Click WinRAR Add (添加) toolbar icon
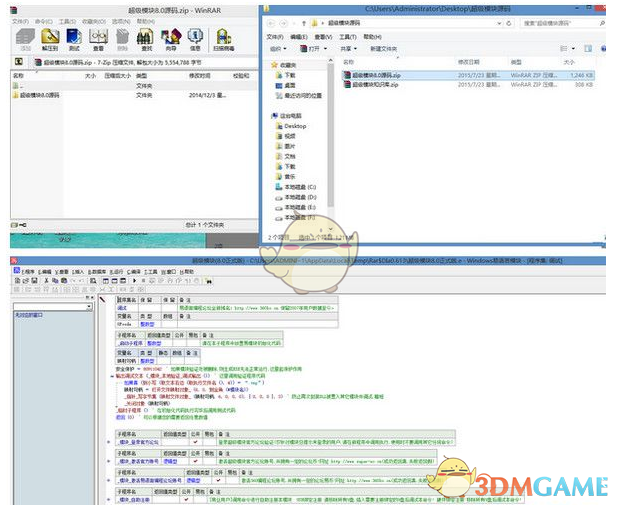Viewport: 619px width, 505px height. point(25,40)
